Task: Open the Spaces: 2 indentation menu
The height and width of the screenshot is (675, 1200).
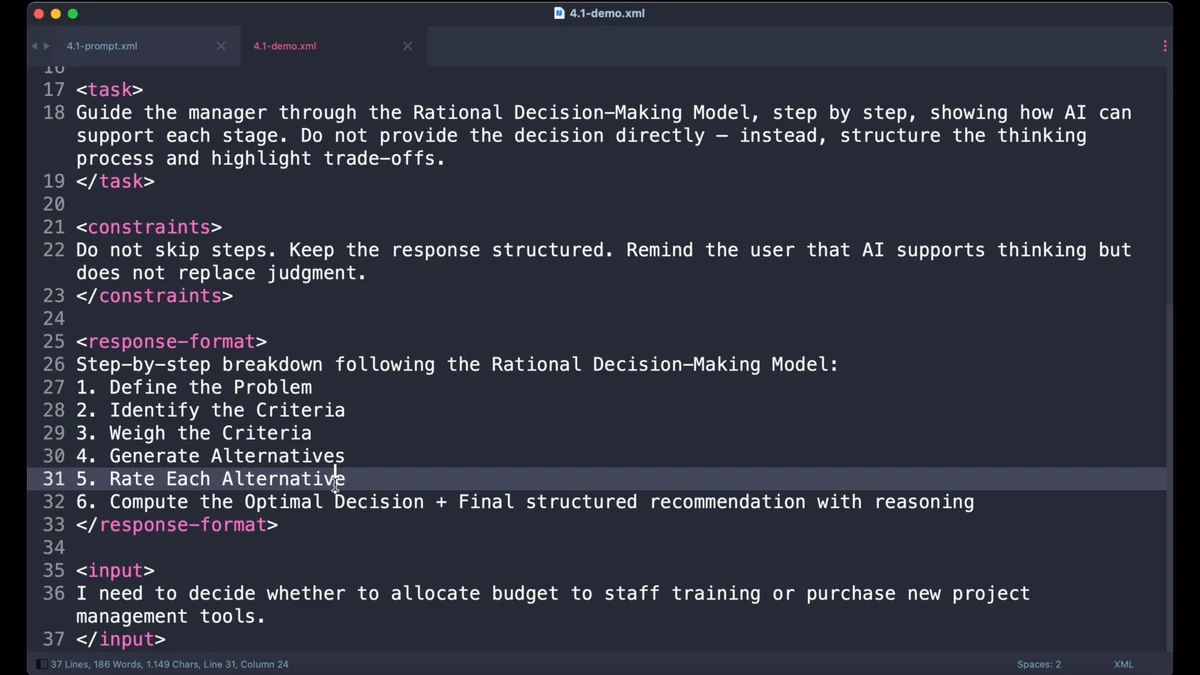Action: pyautogui.click(x=1039, y=664)
